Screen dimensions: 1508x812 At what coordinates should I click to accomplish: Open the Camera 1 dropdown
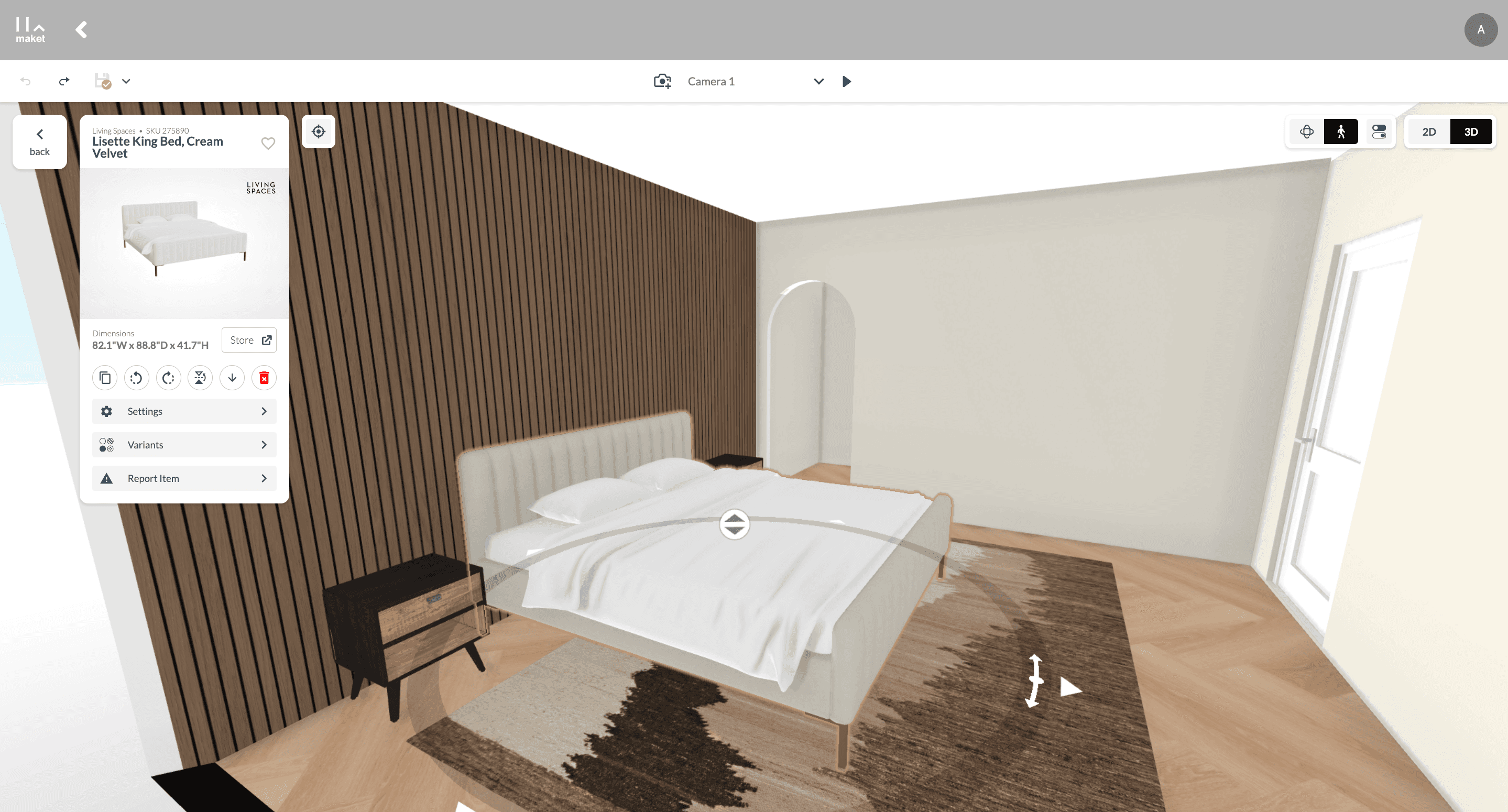coord(818,81)
